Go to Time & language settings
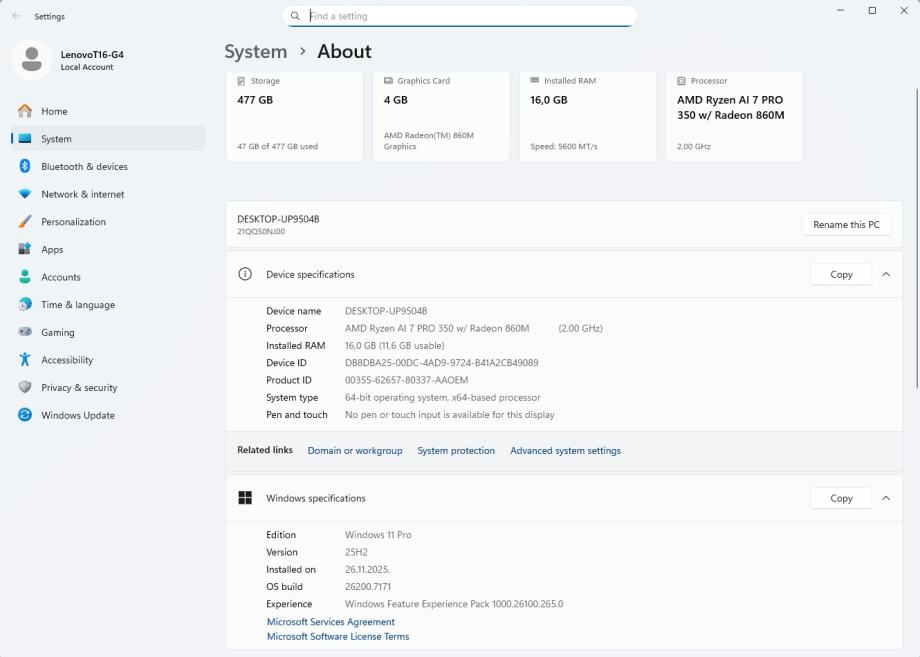The height and width of the screenshot is (657, 920). [77, 305]
